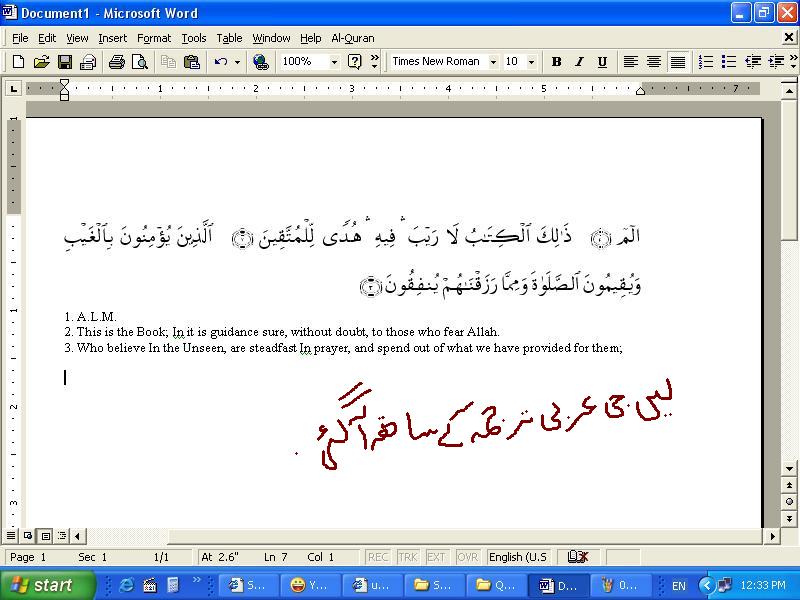The width and height of the screenshot is (800, 600).
Task: Open the Q... folder taskbar button
Action: [x=495, y=585]
